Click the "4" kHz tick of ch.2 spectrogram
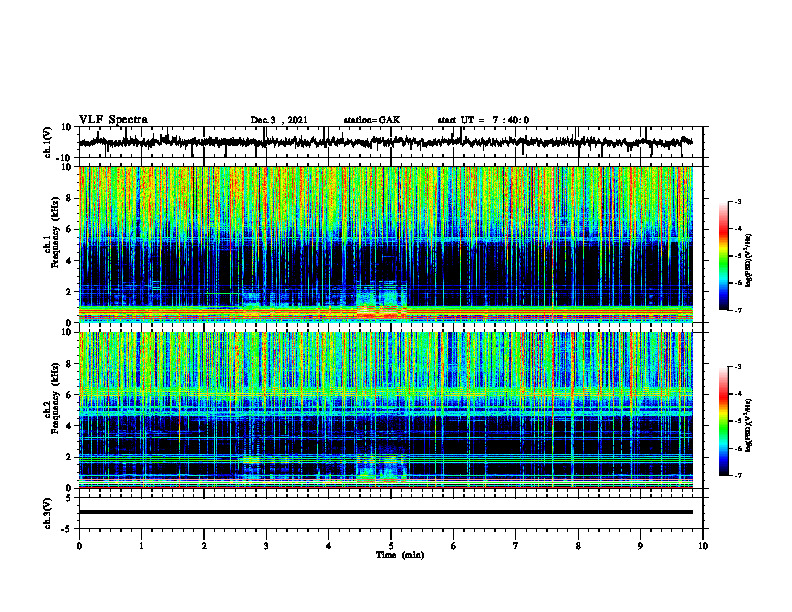 (69, 426)
